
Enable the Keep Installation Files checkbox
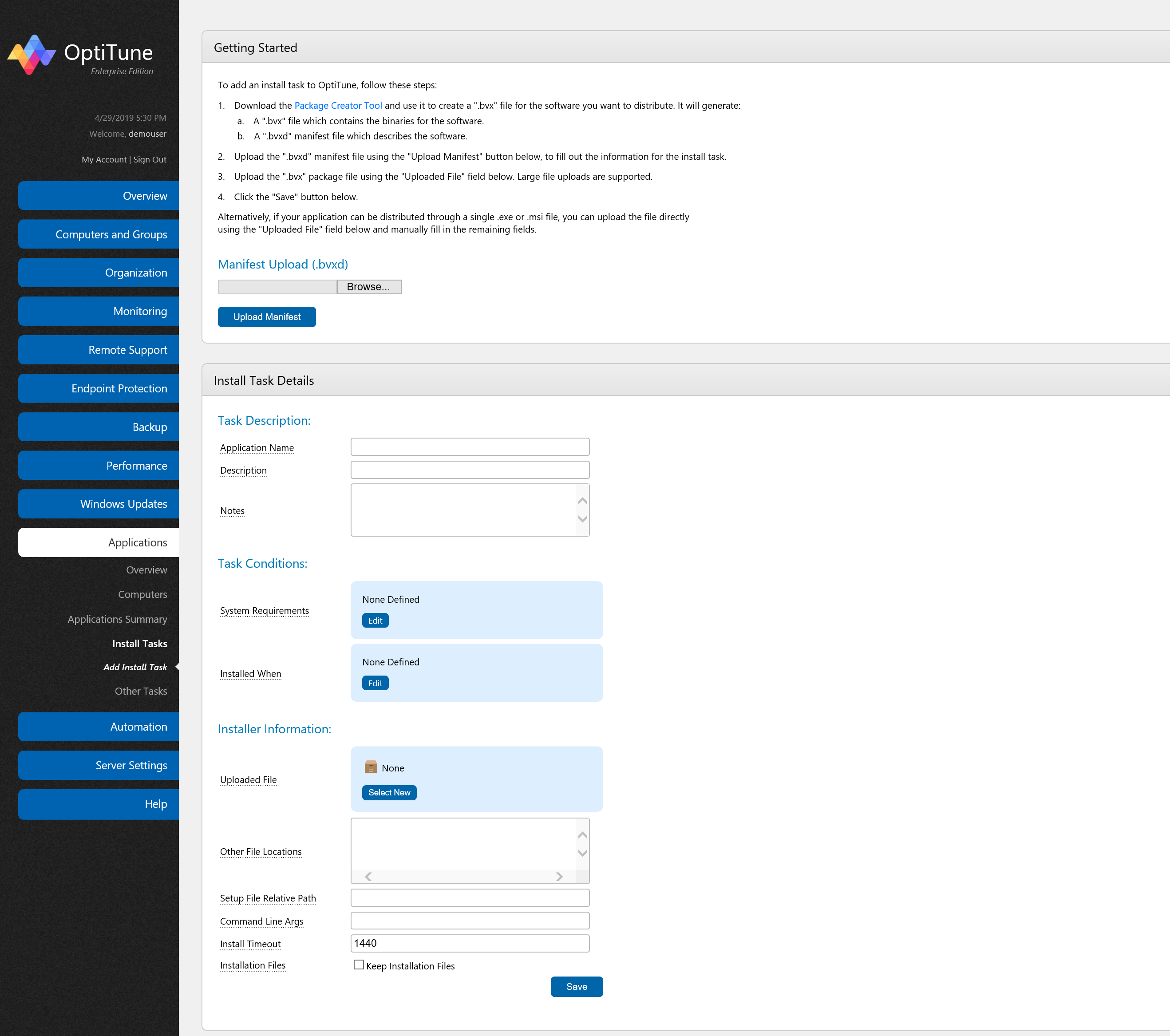[358, 965]
